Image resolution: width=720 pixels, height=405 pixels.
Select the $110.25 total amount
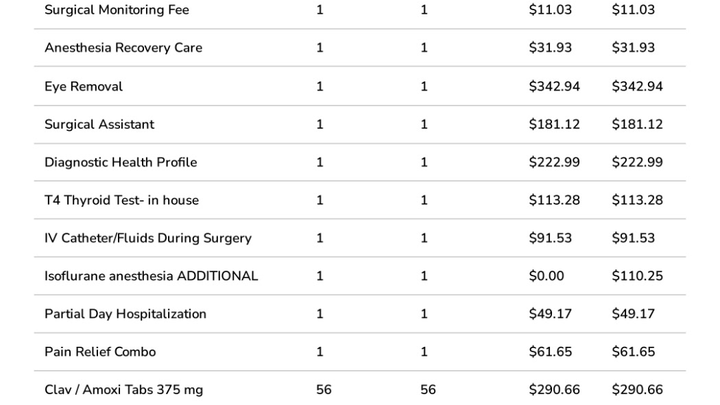(x=637, y=276)
